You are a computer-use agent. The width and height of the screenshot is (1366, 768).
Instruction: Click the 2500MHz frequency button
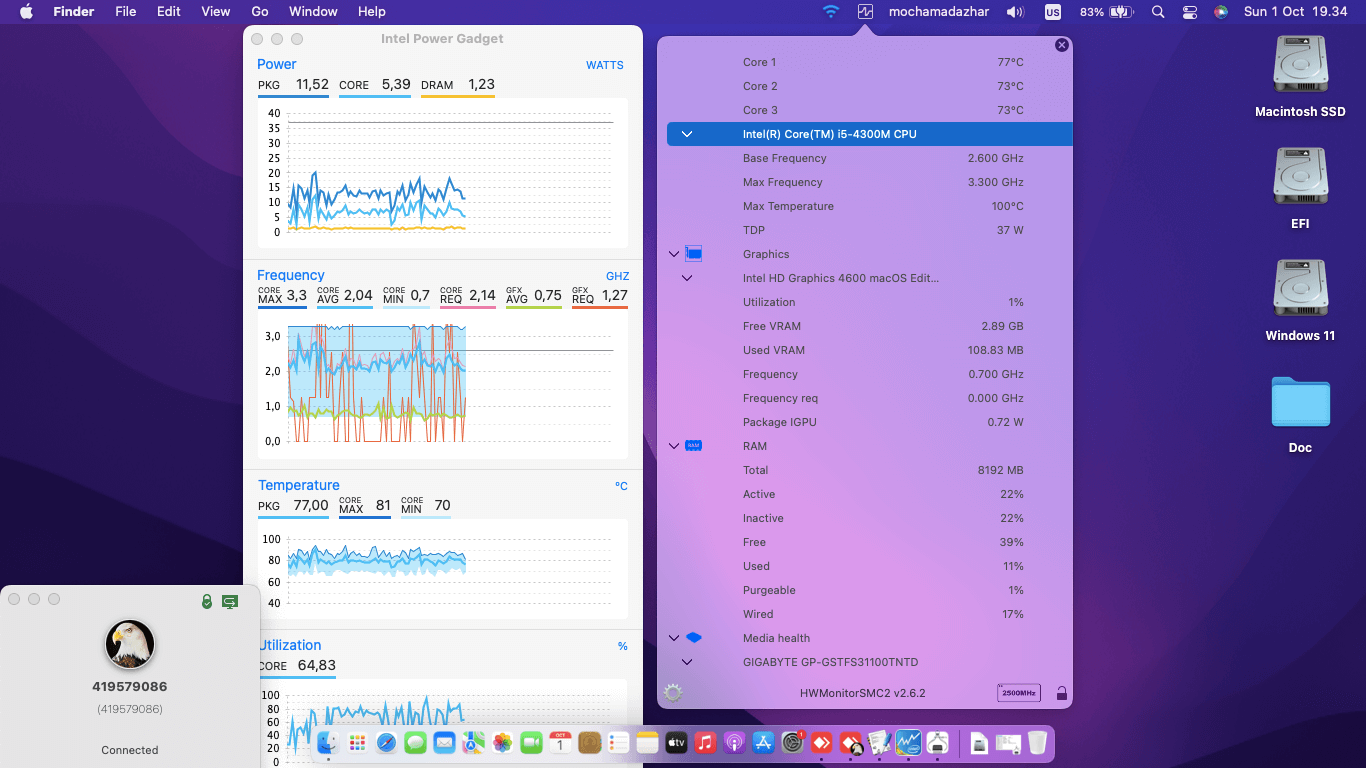pos(1018,692)
